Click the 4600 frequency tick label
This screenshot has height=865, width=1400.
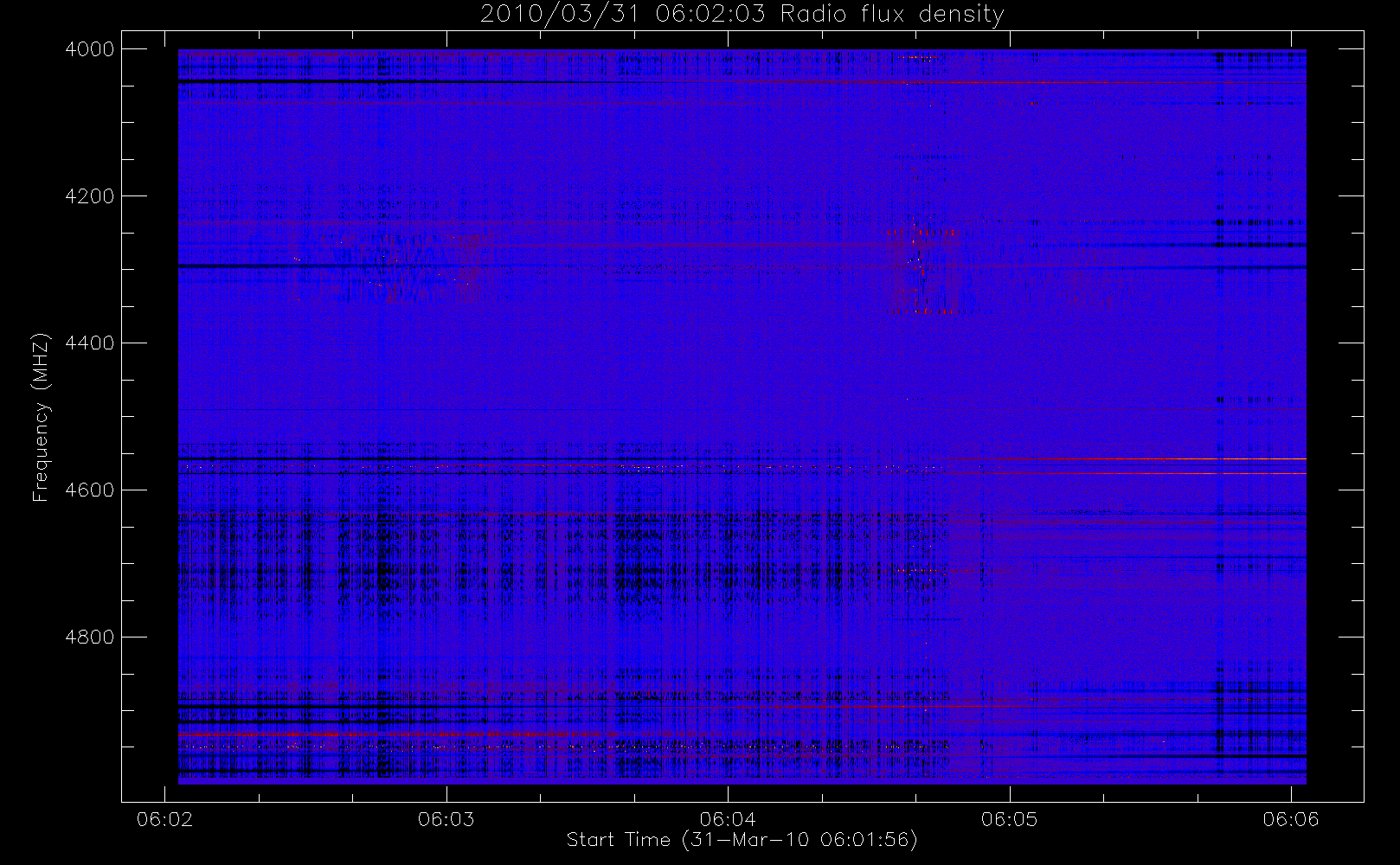pos(90,490)
